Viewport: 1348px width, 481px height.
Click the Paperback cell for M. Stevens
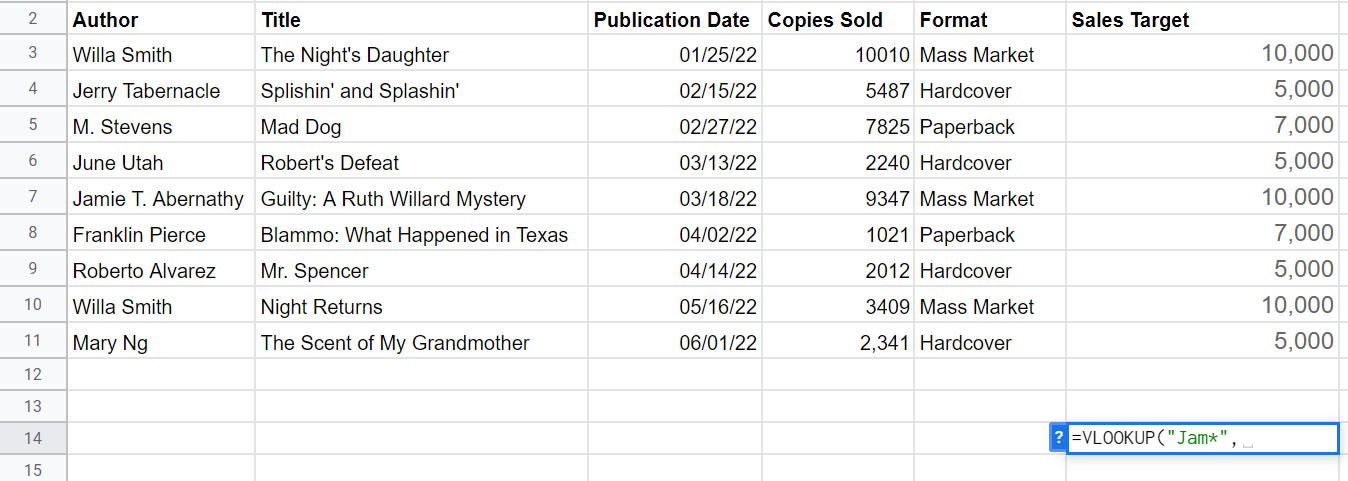(990, 126)
